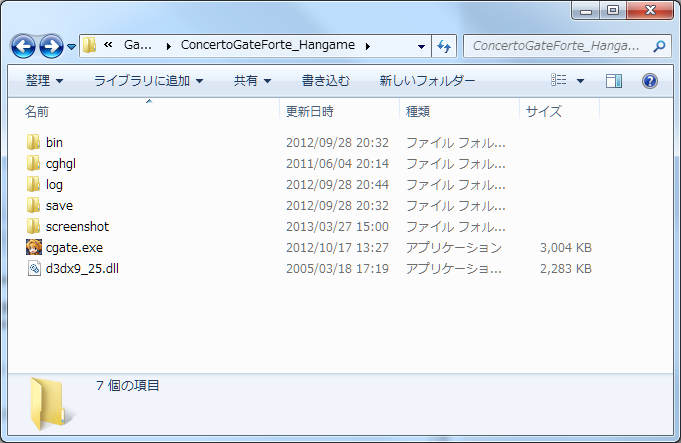
Task: Restore down the Explorer window
Action: pyautogui.click(x=613, y=10)
